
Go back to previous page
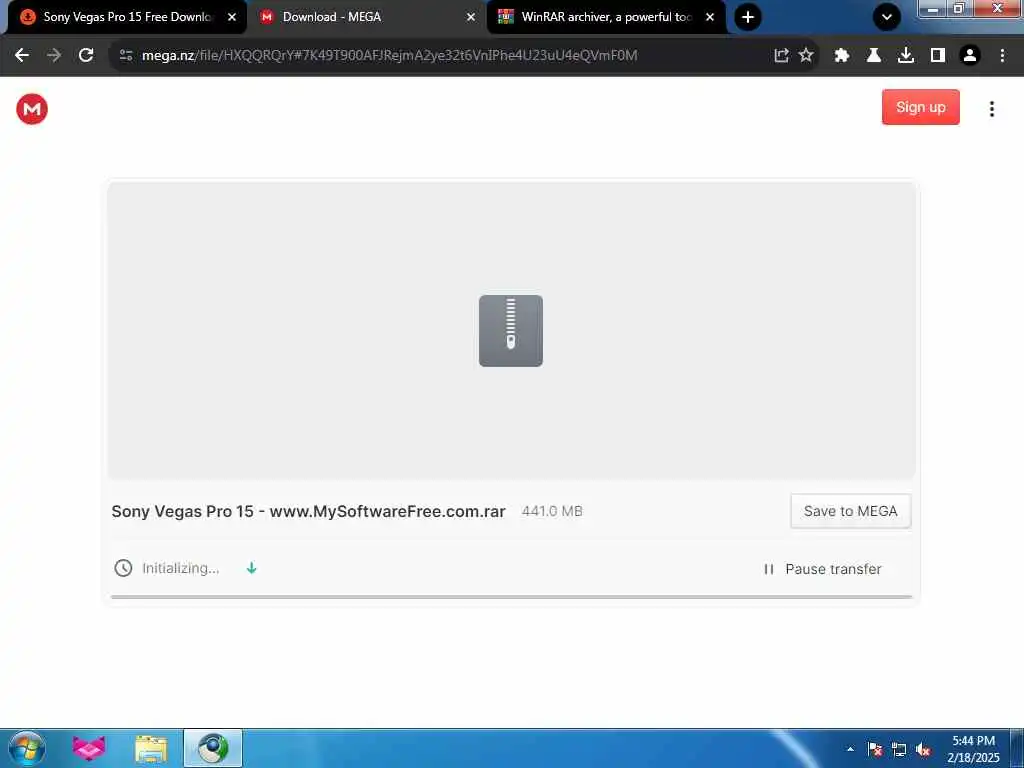[x=22, y=55]
